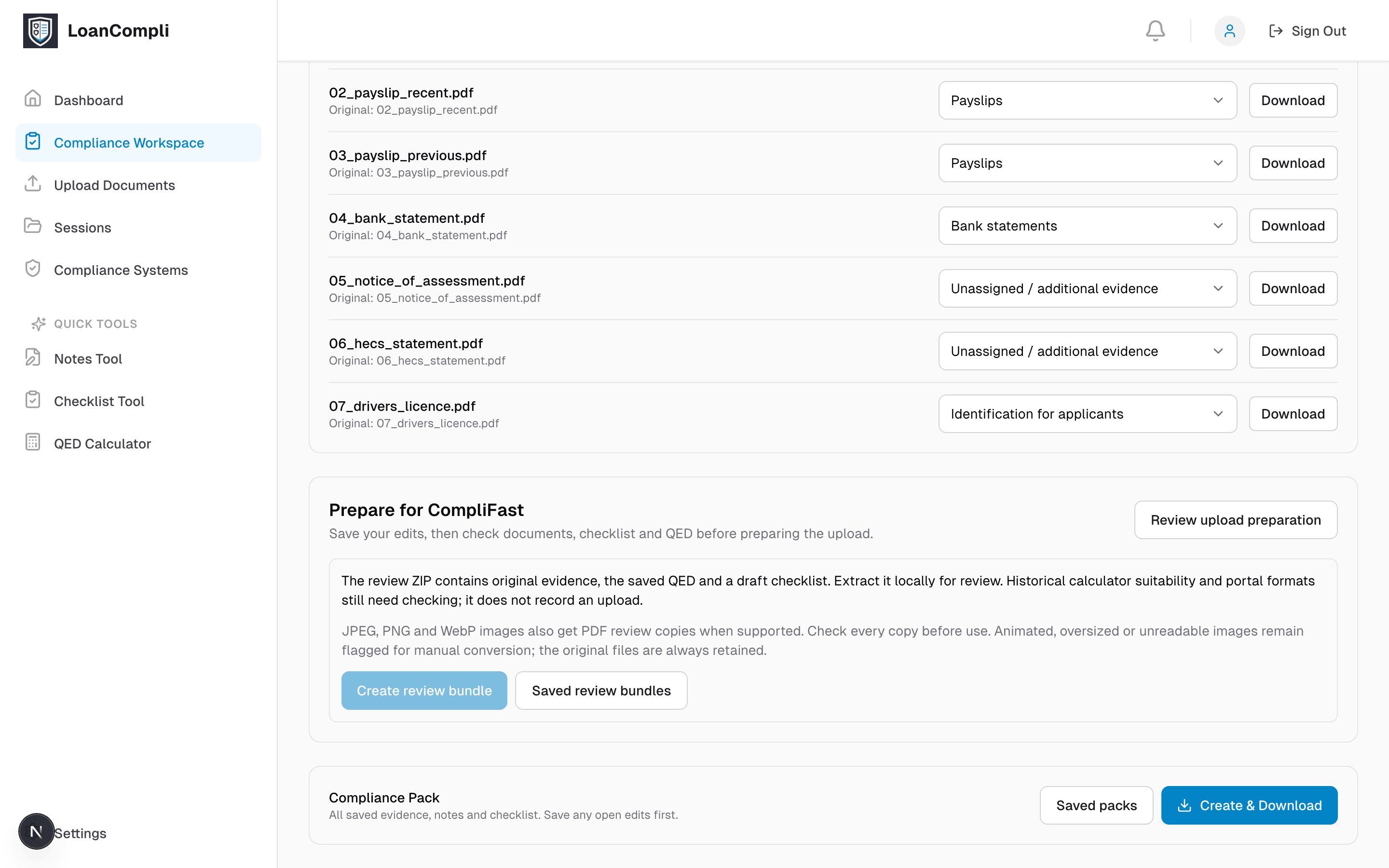Download 04_bank_statement.pdf
Viewport: 1389px width, 868px height.
point(1293,226)
